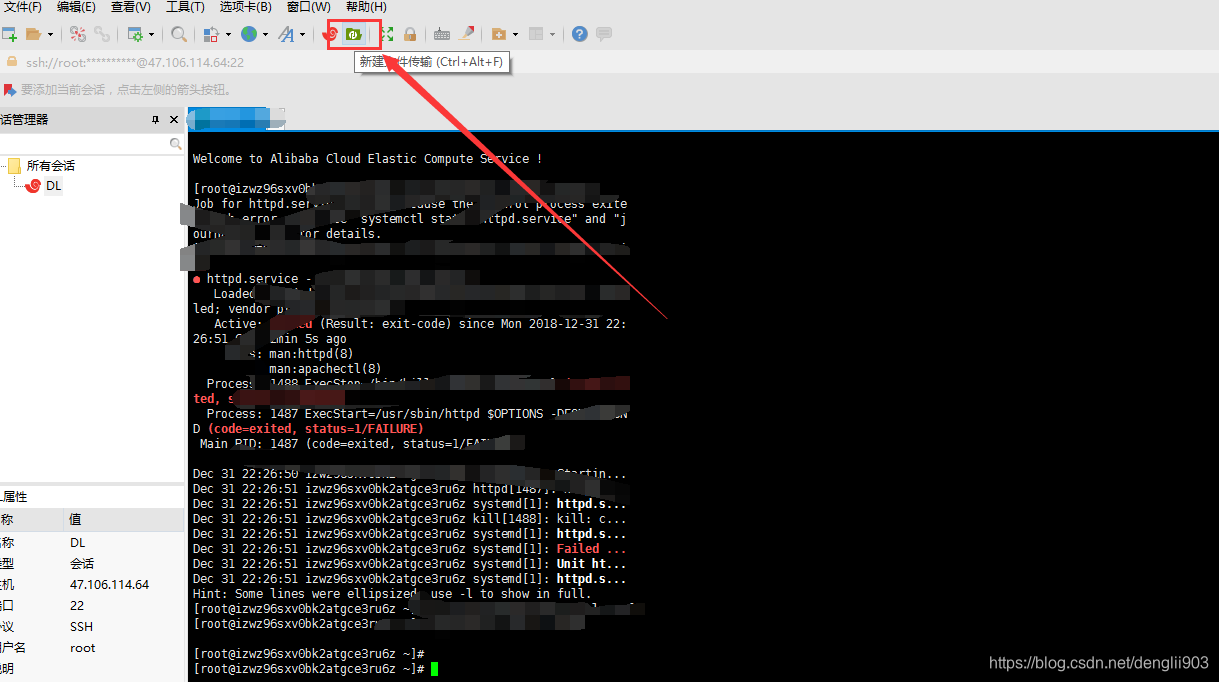Expand the color scheme dropdown arrow
The height and width of the screenshot is (682, 1219).
tap(228, 34)
